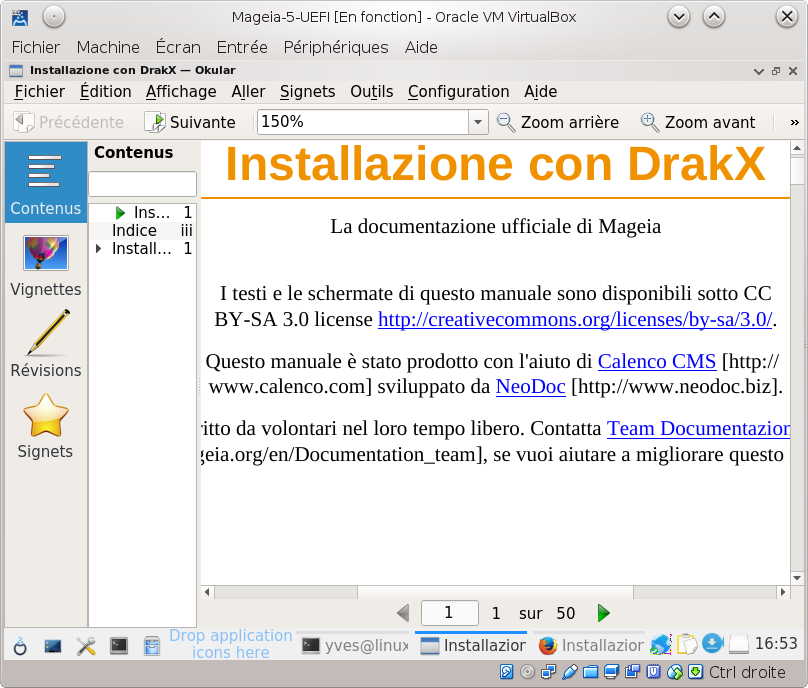The image size is (808, 688).
Task: Click the green arrow keyboard capture icon
Action: tap(695, 672)
